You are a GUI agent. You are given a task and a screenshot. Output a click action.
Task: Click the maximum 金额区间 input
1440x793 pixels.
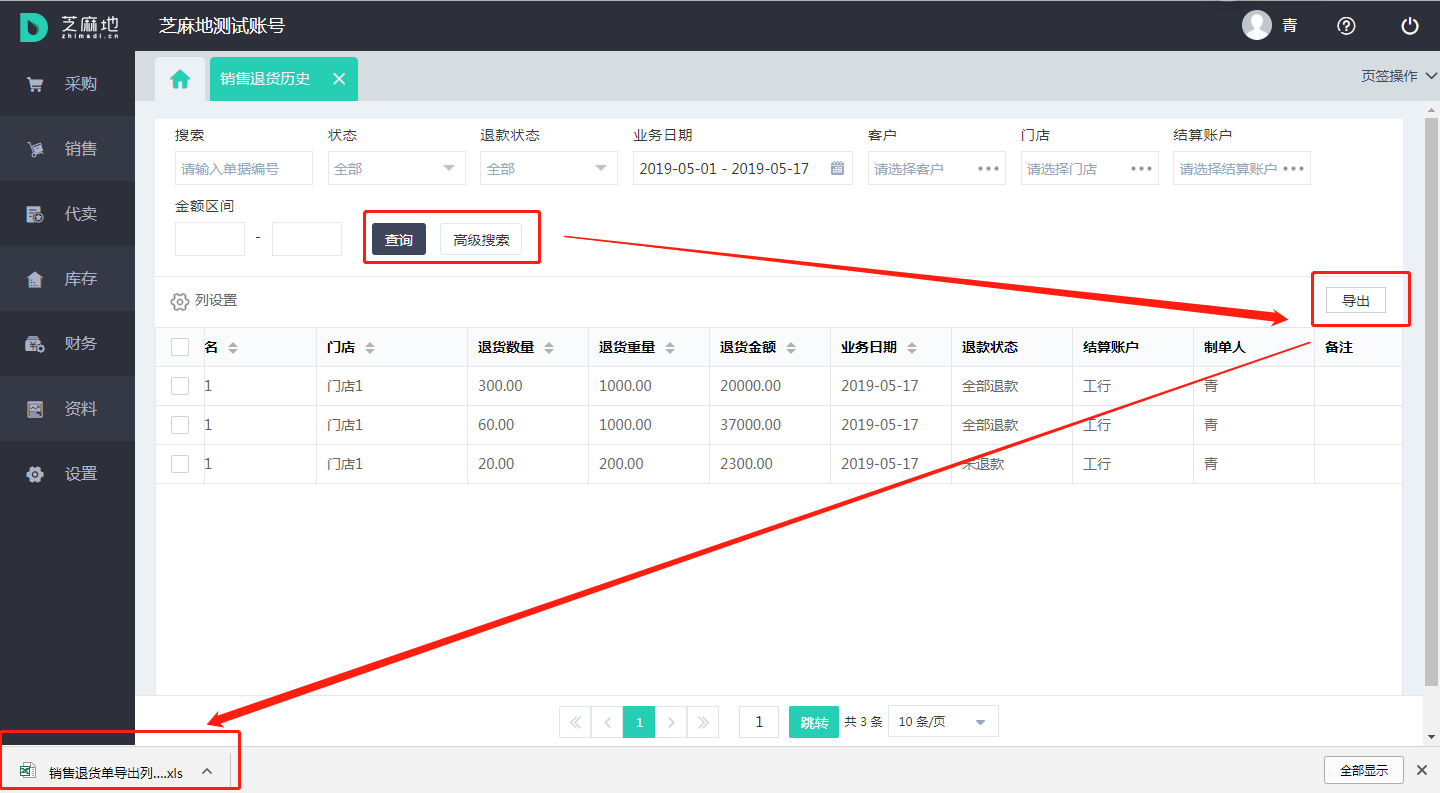307,239
